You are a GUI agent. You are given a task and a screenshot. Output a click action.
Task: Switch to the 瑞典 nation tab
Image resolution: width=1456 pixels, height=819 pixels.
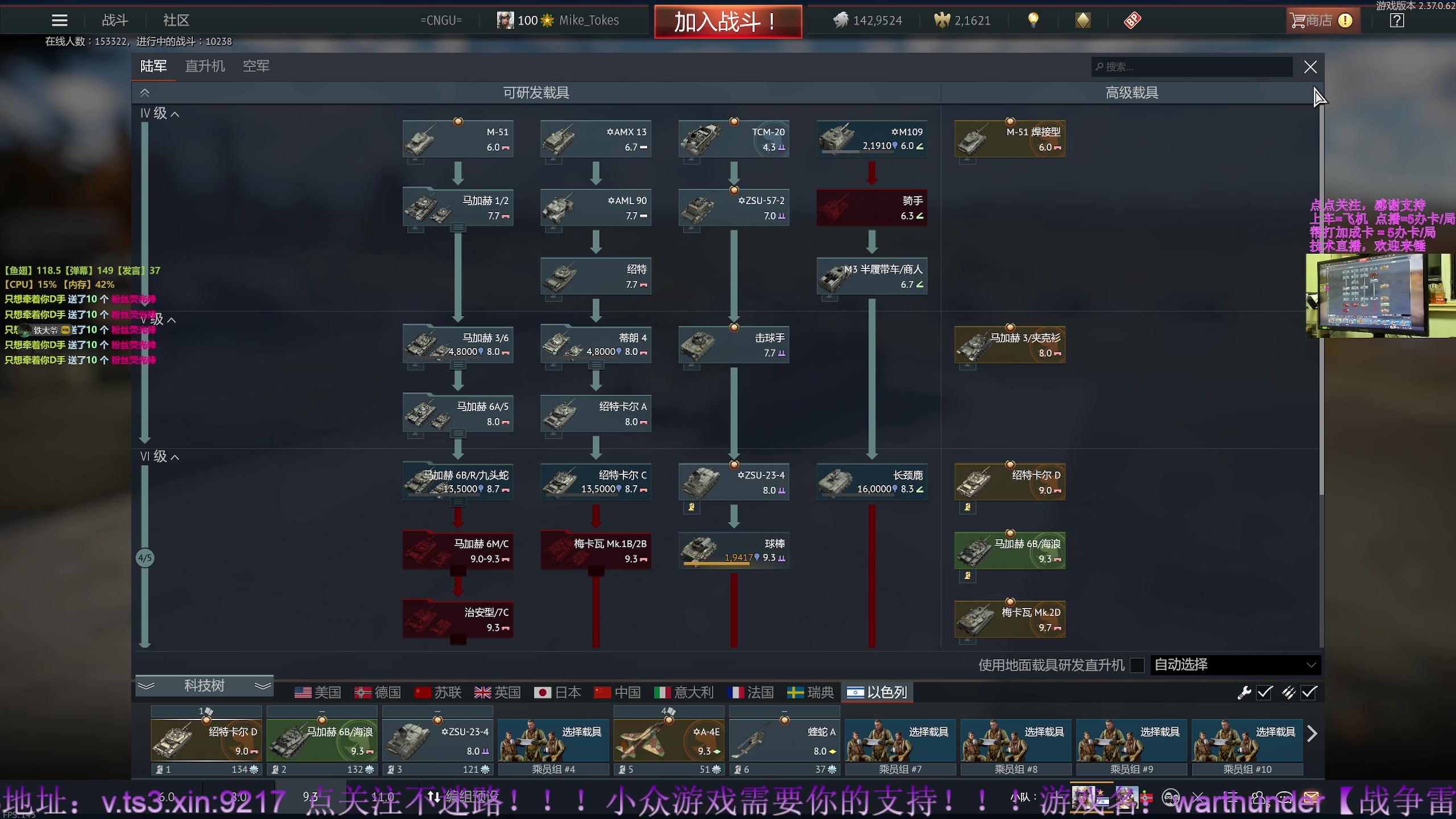[x=810, y=692]
